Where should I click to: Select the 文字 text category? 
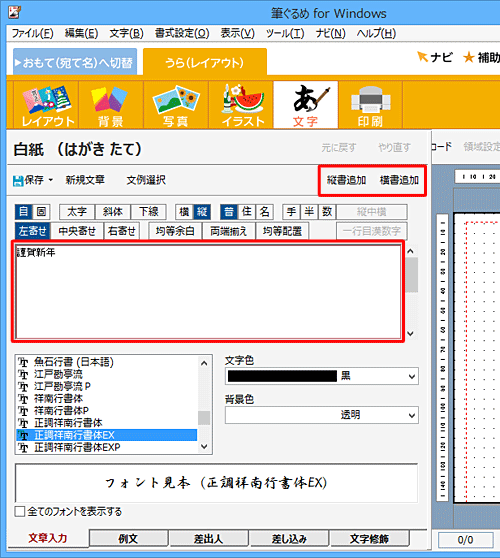(306, 105)
